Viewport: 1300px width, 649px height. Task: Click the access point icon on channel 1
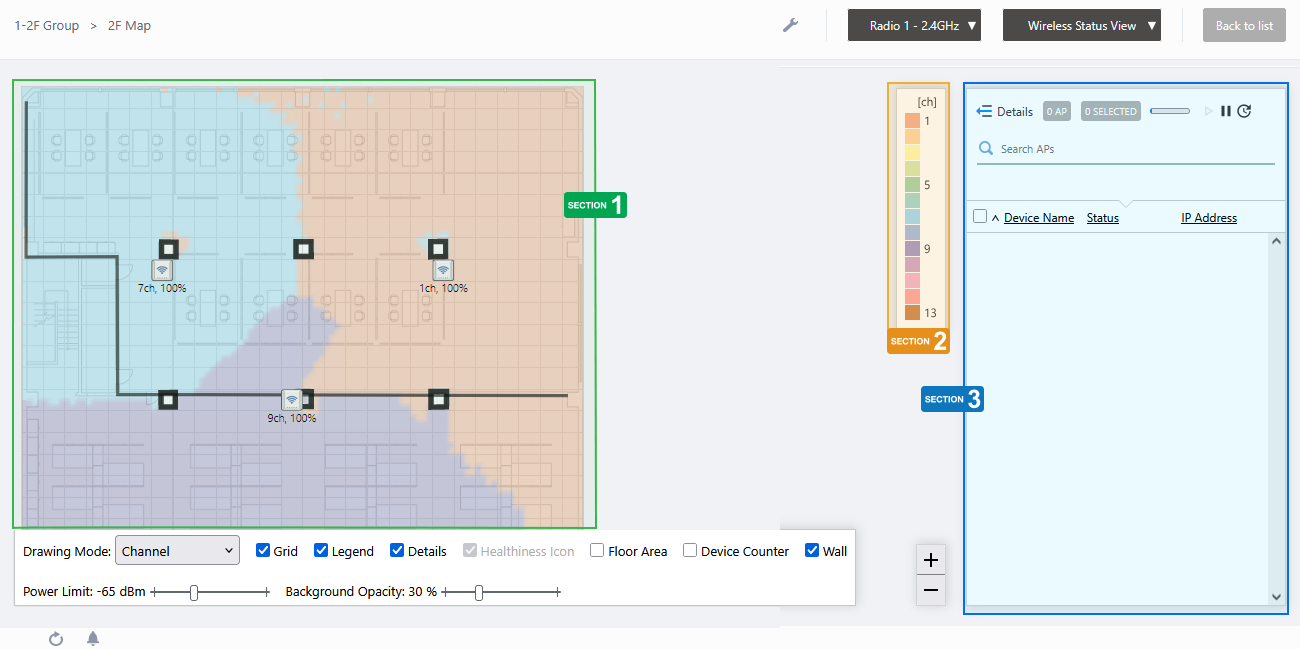pyautogui.click(x=443, y=270)
